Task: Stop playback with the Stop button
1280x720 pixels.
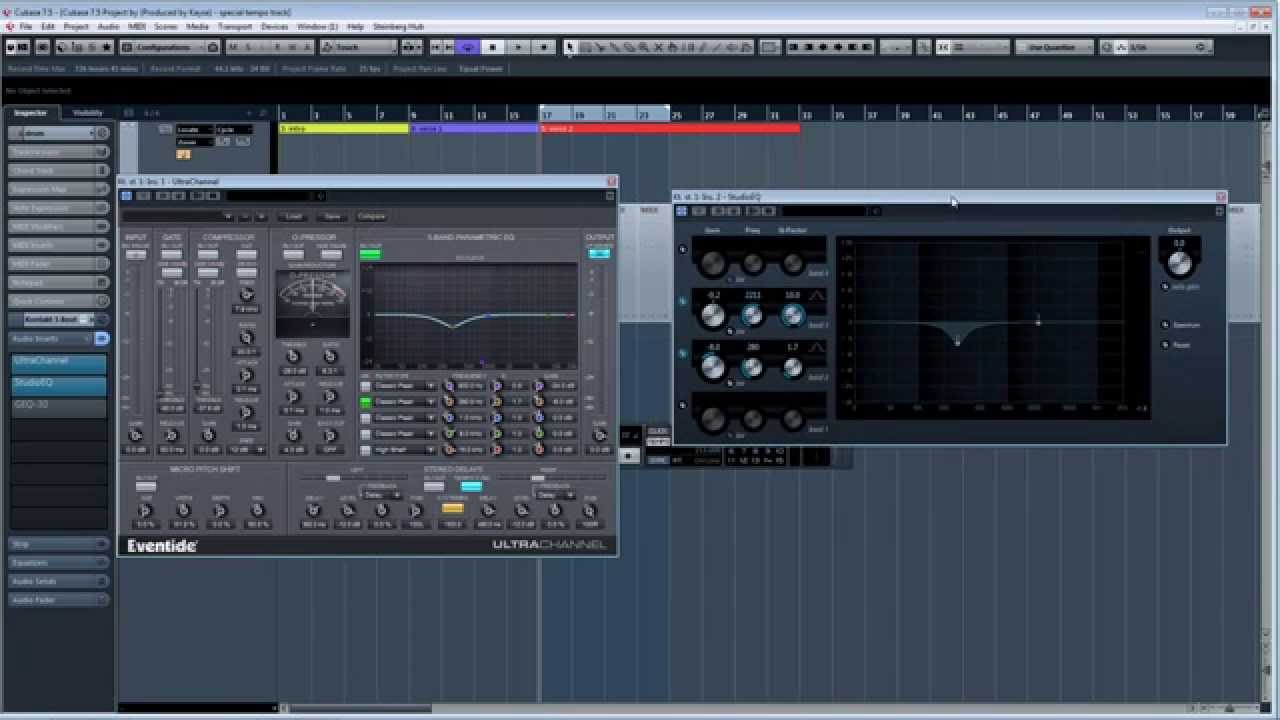Action: coord(492,47)
